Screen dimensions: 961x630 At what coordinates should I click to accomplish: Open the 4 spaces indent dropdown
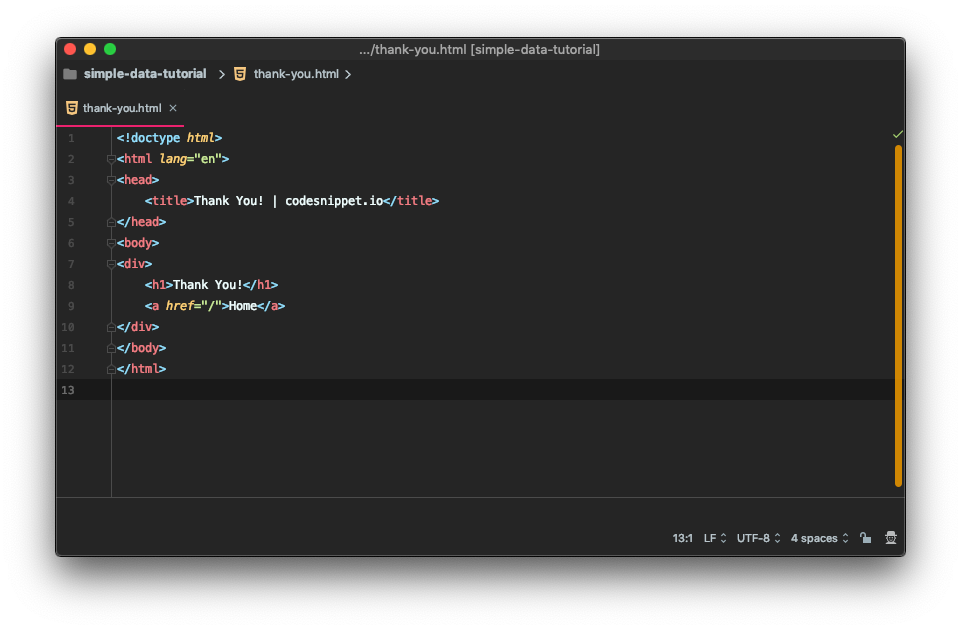[819, 538]
